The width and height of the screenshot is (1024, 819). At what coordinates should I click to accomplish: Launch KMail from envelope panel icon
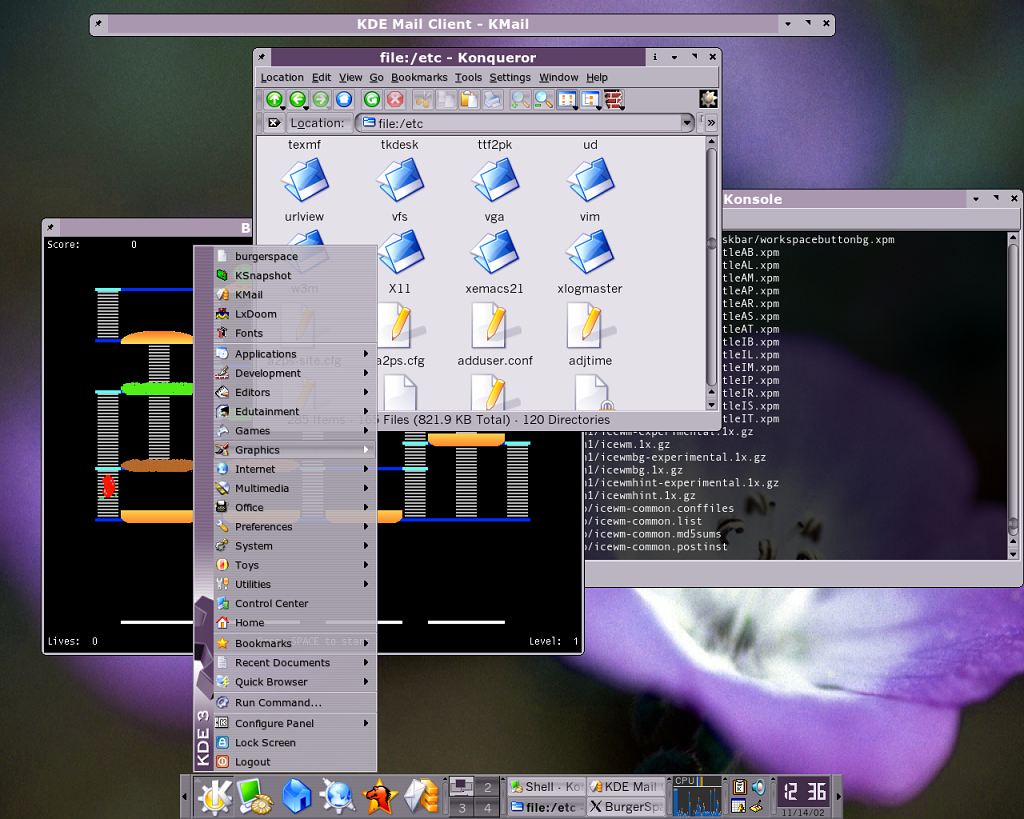click(421, 796)
